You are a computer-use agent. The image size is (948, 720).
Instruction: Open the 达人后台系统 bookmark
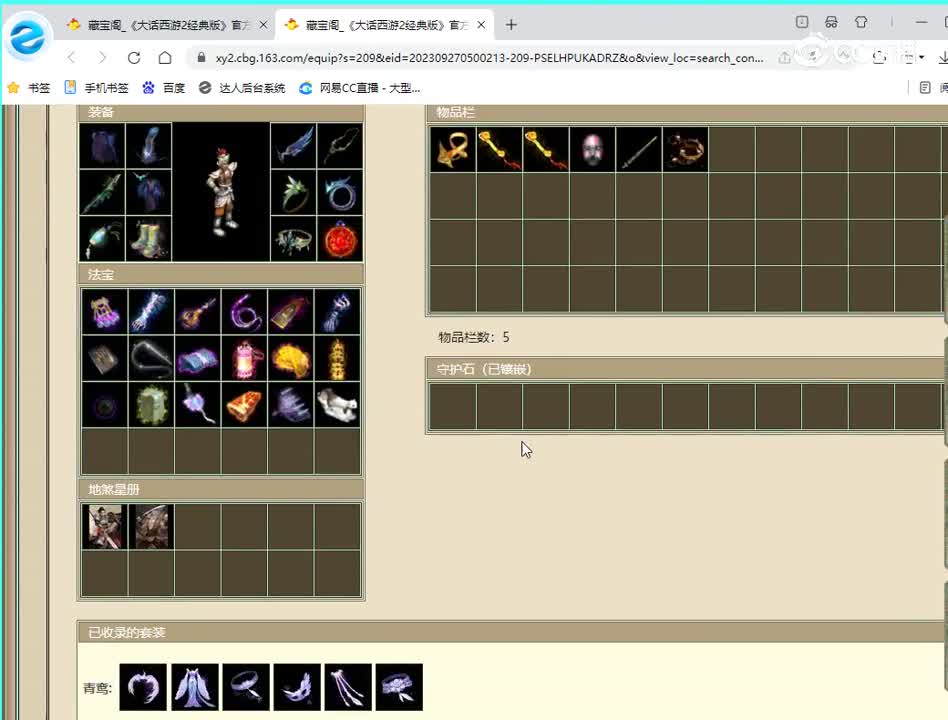pyautogui.click(x=242, y=88)
